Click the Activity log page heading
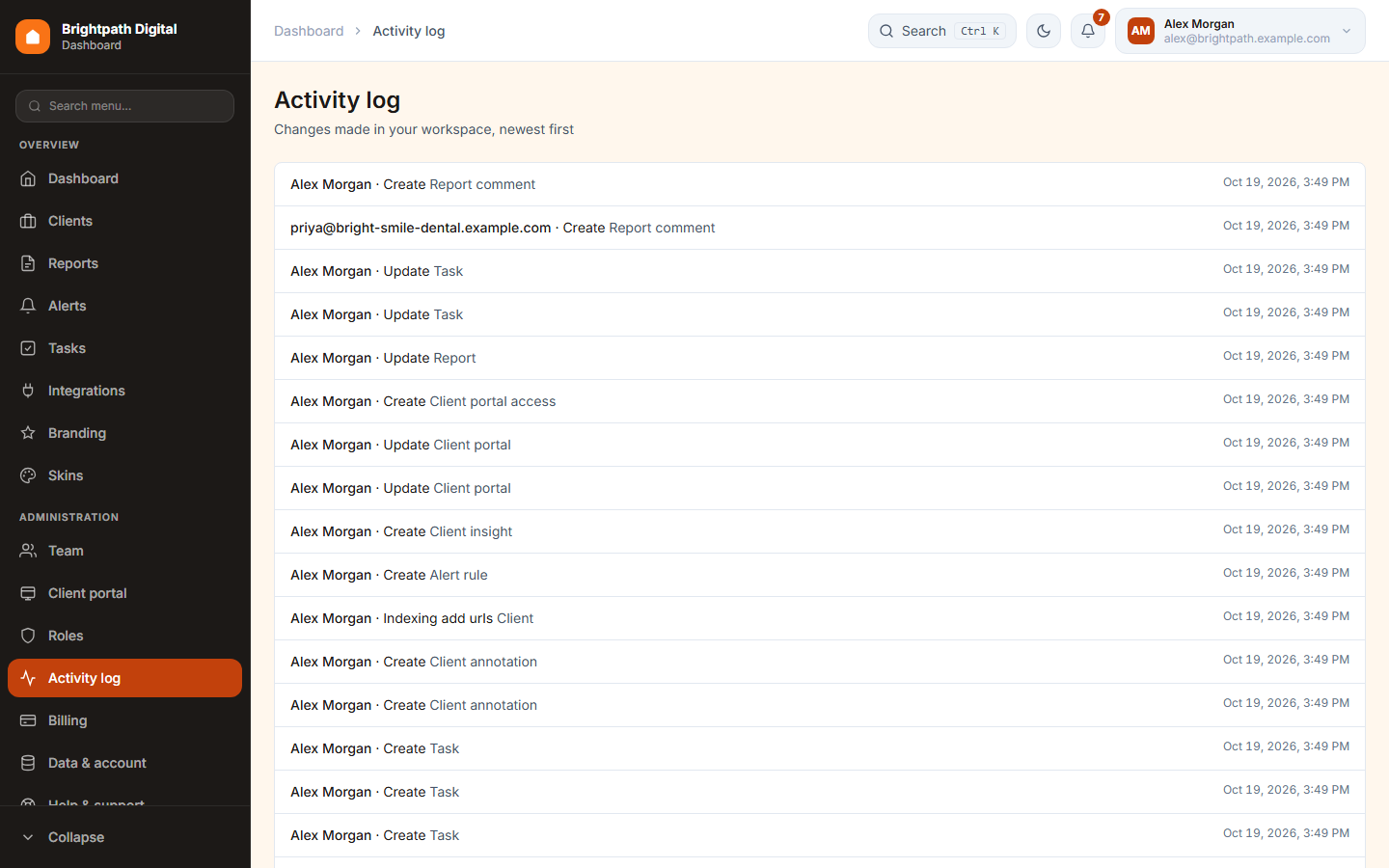 click(x=337, y=100)
